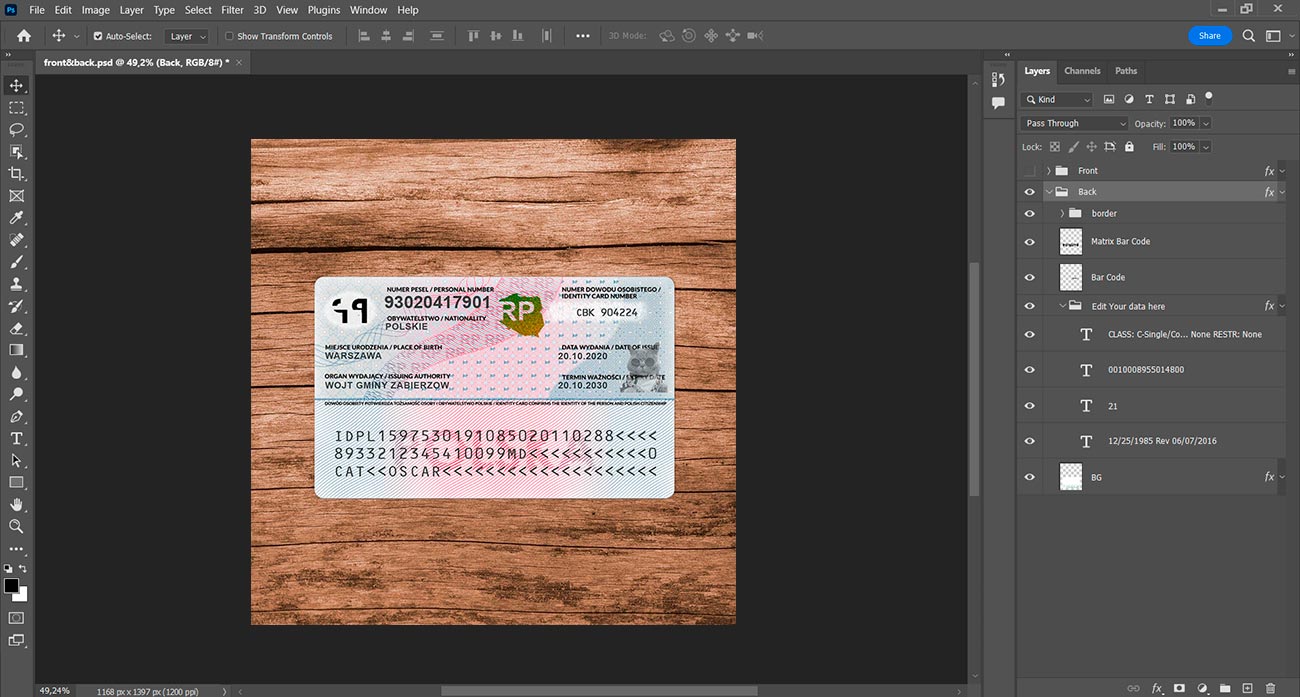
Task: Open the Filter menu
Action: coord(232,10)
